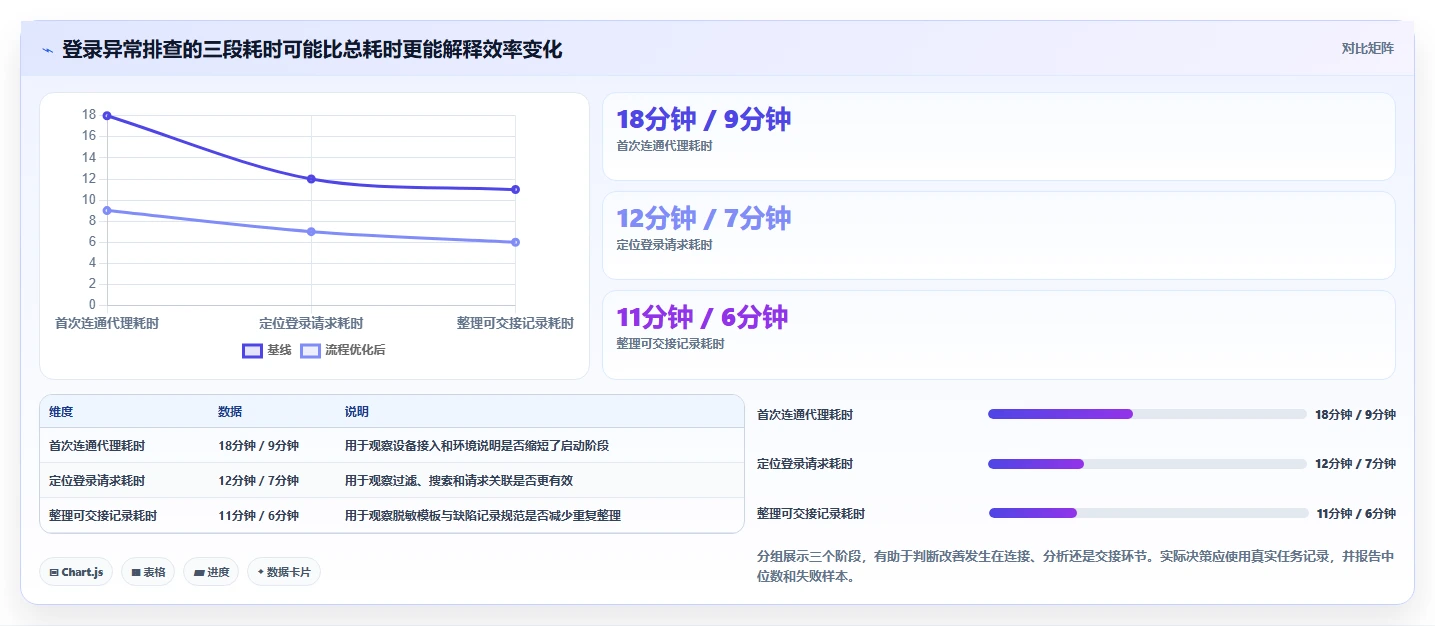Viewport: 1435px width, 626px height.
Task: Click the 首次连通代理耗时 progress row label
Action: tap(805, 415)
